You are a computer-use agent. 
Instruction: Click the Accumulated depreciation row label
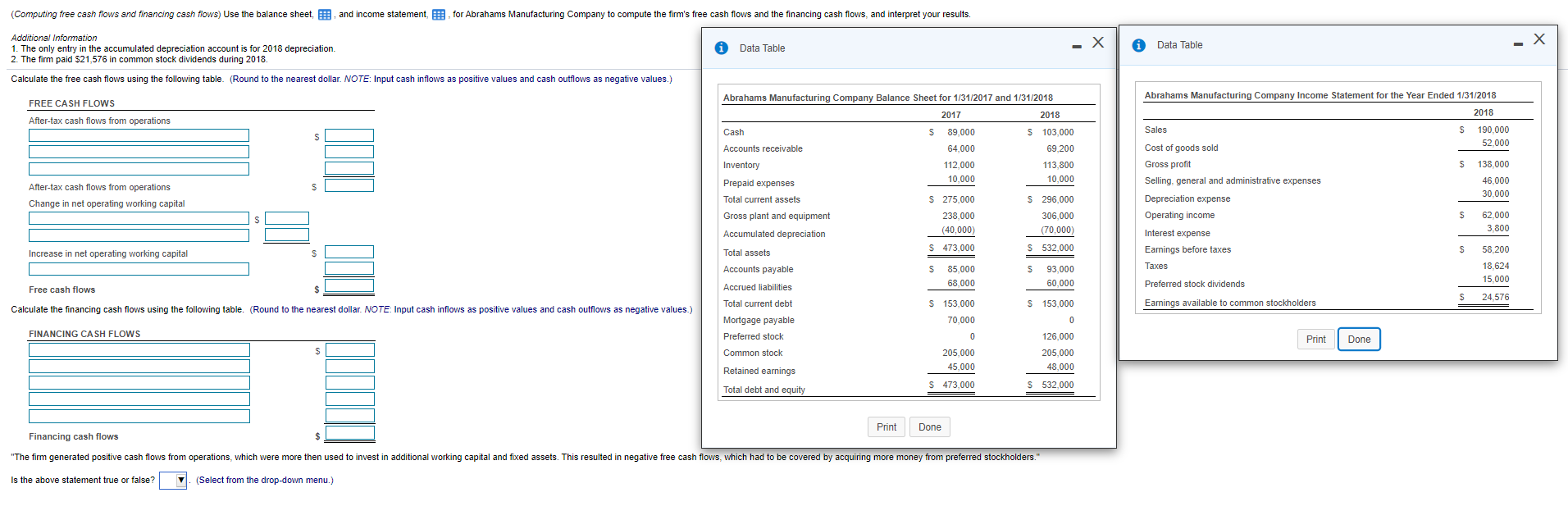click(x=774, y=234)
